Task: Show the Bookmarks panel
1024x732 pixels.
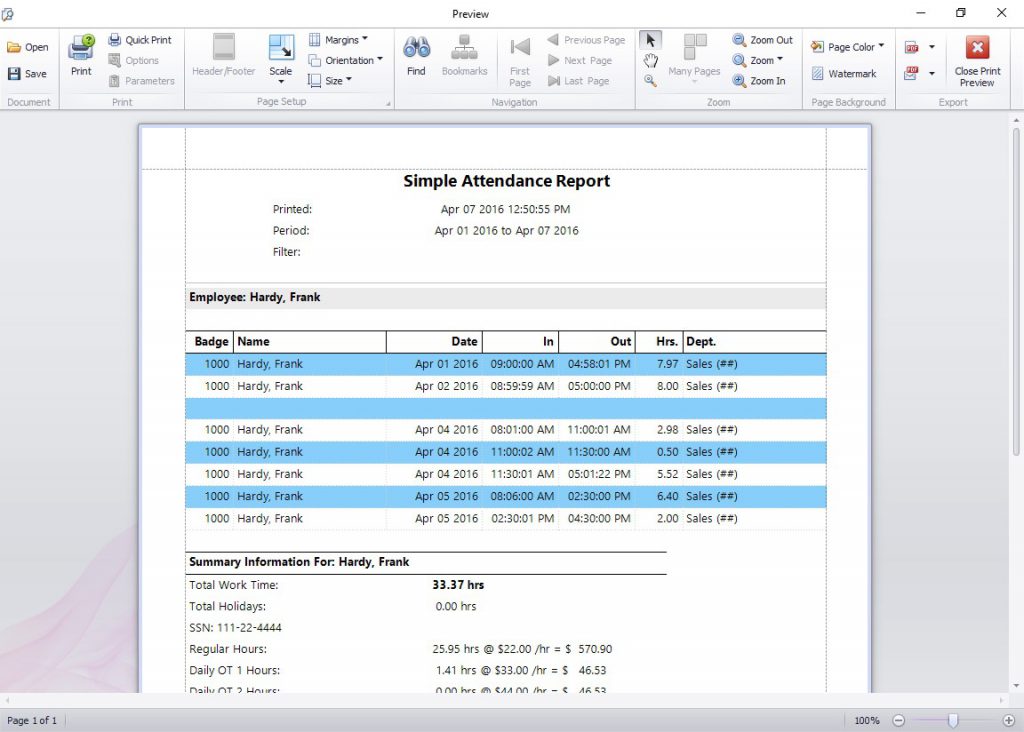Action: click(464, 55)
